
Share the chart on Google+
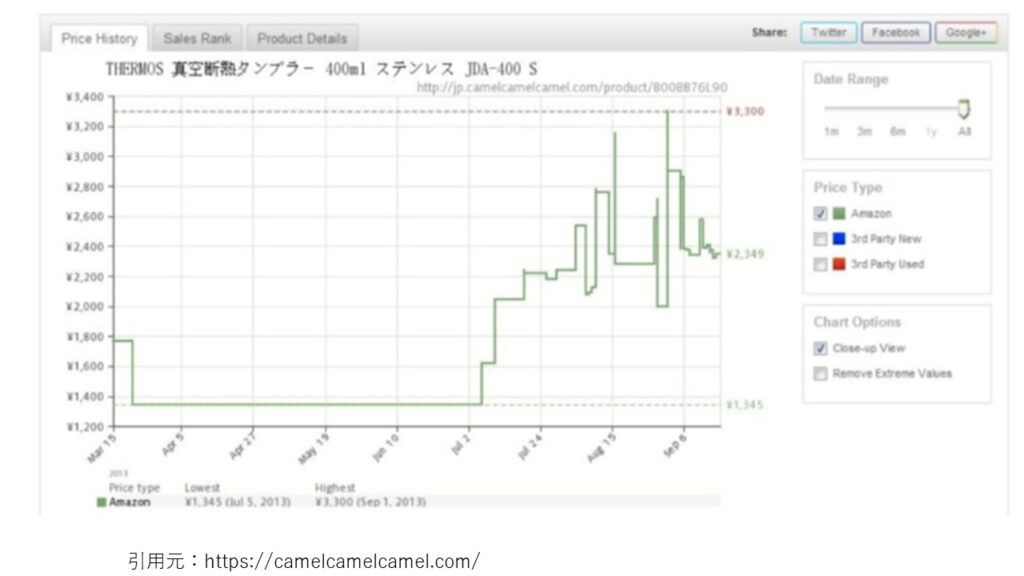click(966, 32)
